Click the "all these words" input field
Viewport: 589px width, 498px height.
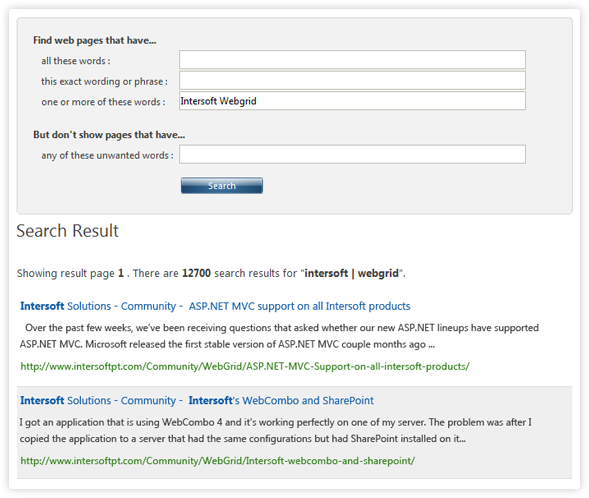pyautogui.click(x=352, y=60)
